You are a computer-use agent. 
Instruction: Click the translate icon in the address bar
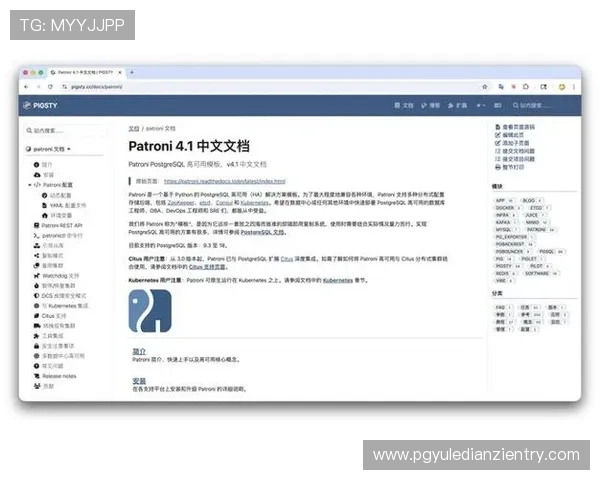pos(501,87)
